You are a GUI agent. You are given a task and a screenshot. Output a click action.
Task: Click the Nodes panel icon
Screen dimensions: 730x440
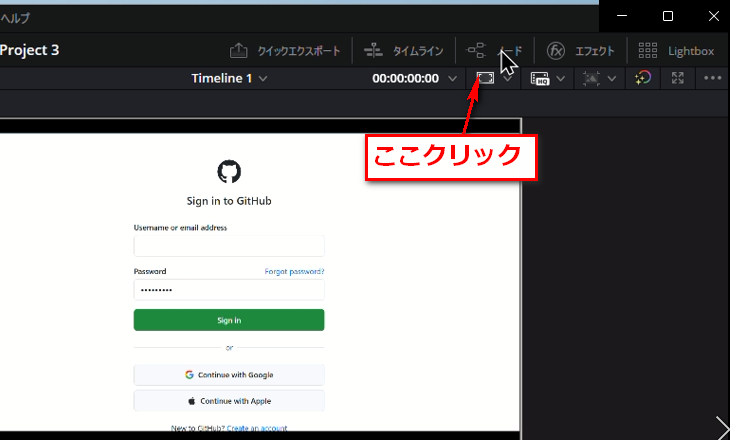[x=477, y=50]
